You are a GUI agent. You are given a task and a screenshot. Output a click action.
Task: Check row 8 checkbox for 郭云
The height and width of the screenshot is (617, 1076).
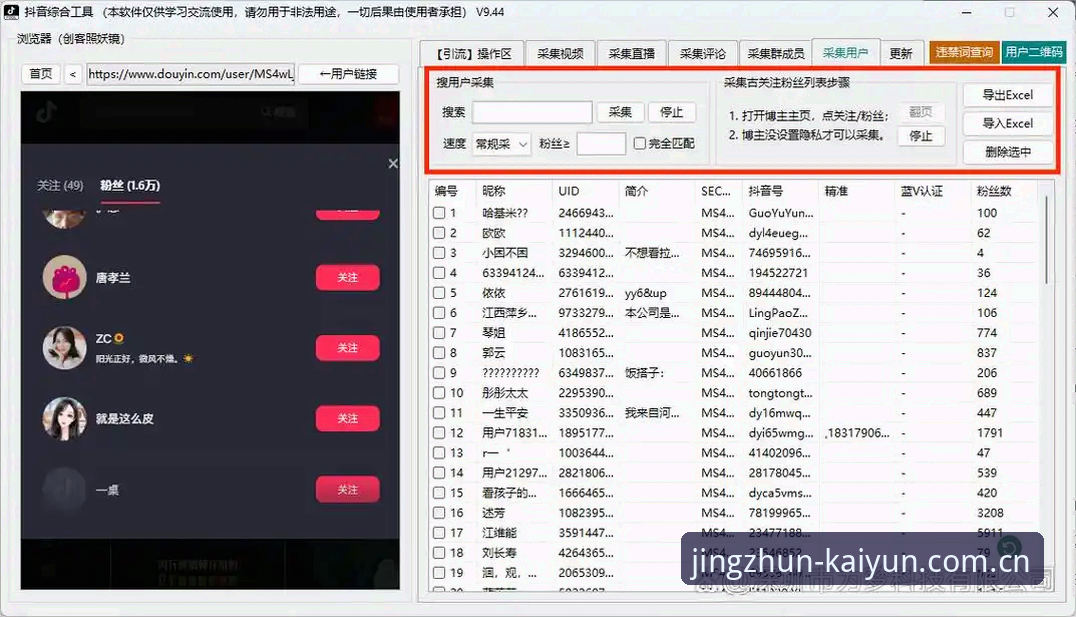pyautogui.click(x=439, y=353)
